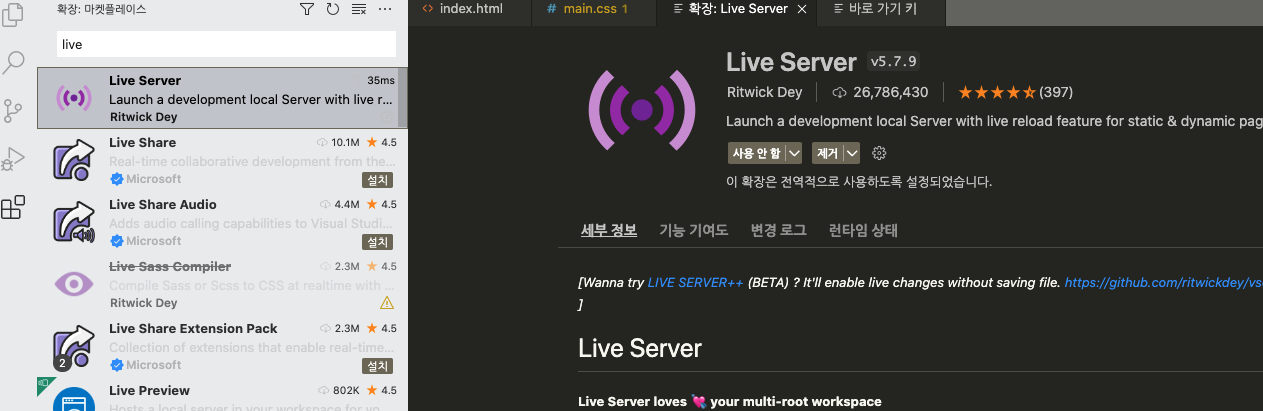Image resolution: width=1263 pixels, height=411 pixels.
Task: Click publisher name Ritwick Dey in details
Action: [x=767, y=93]
